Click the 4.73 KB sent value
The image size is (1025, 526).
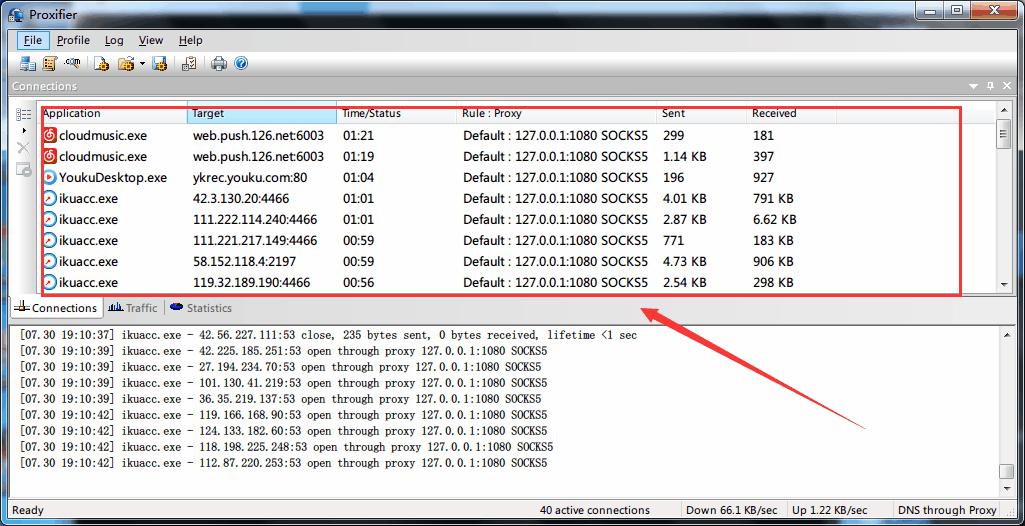coord(684,261)
